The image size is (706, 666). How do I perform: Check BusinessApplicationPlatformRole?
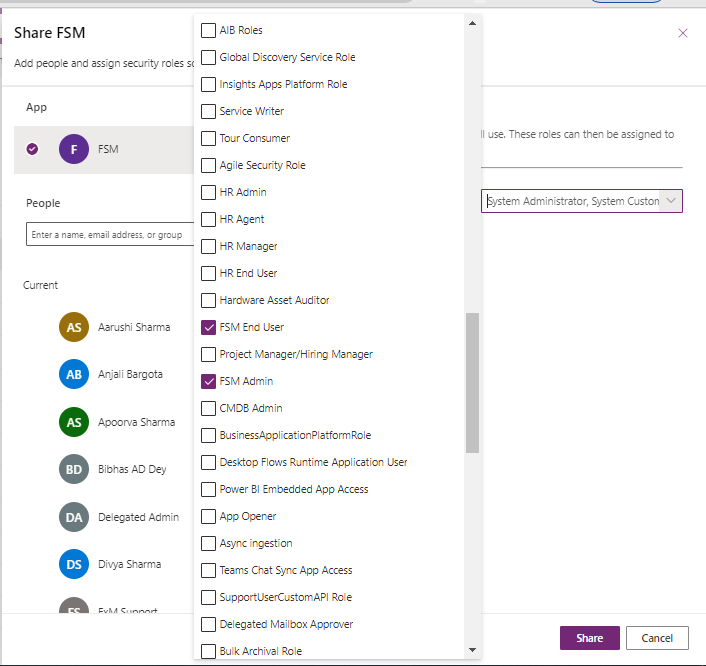[x=208, y=435]
